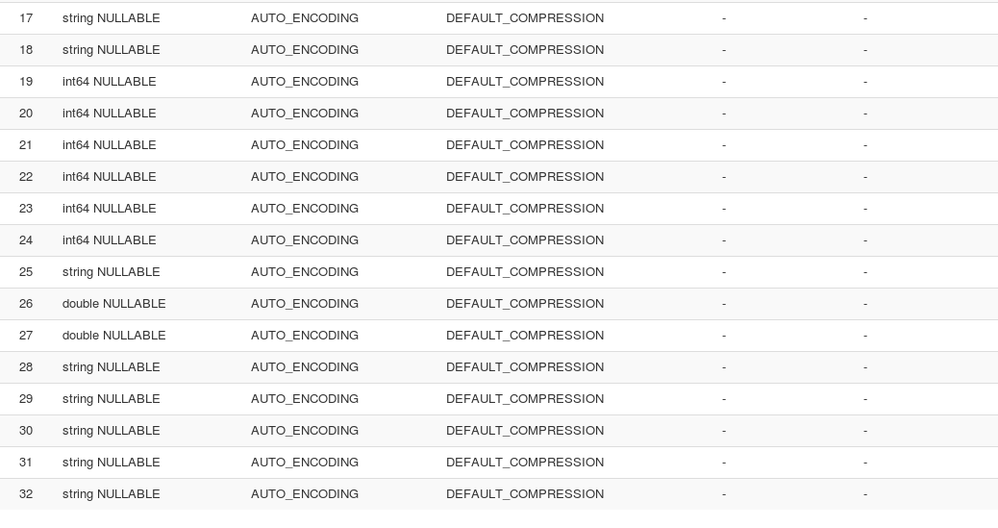Select row number 22

26,177
